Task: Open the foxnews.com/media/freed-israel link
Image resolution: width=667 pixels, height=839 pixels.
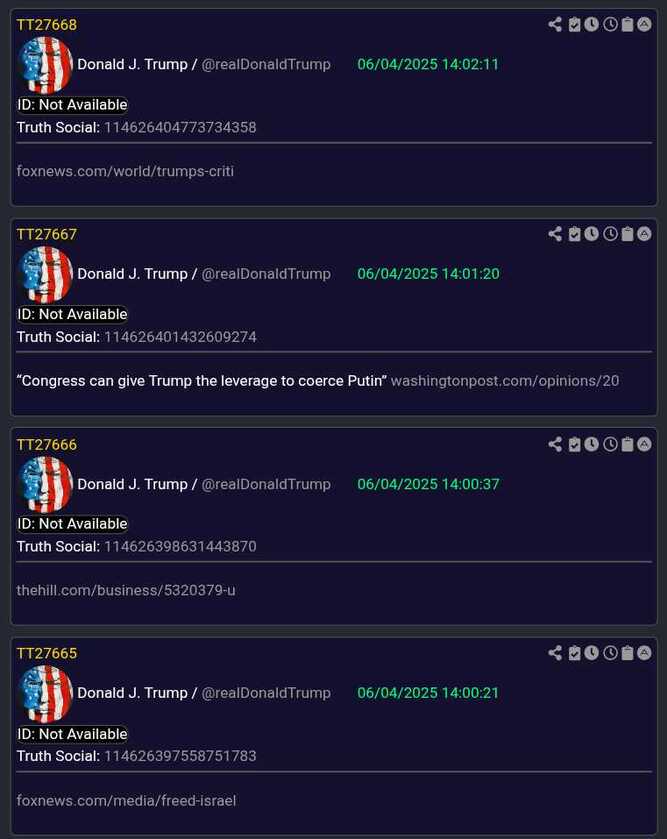Action: (126, 800)
